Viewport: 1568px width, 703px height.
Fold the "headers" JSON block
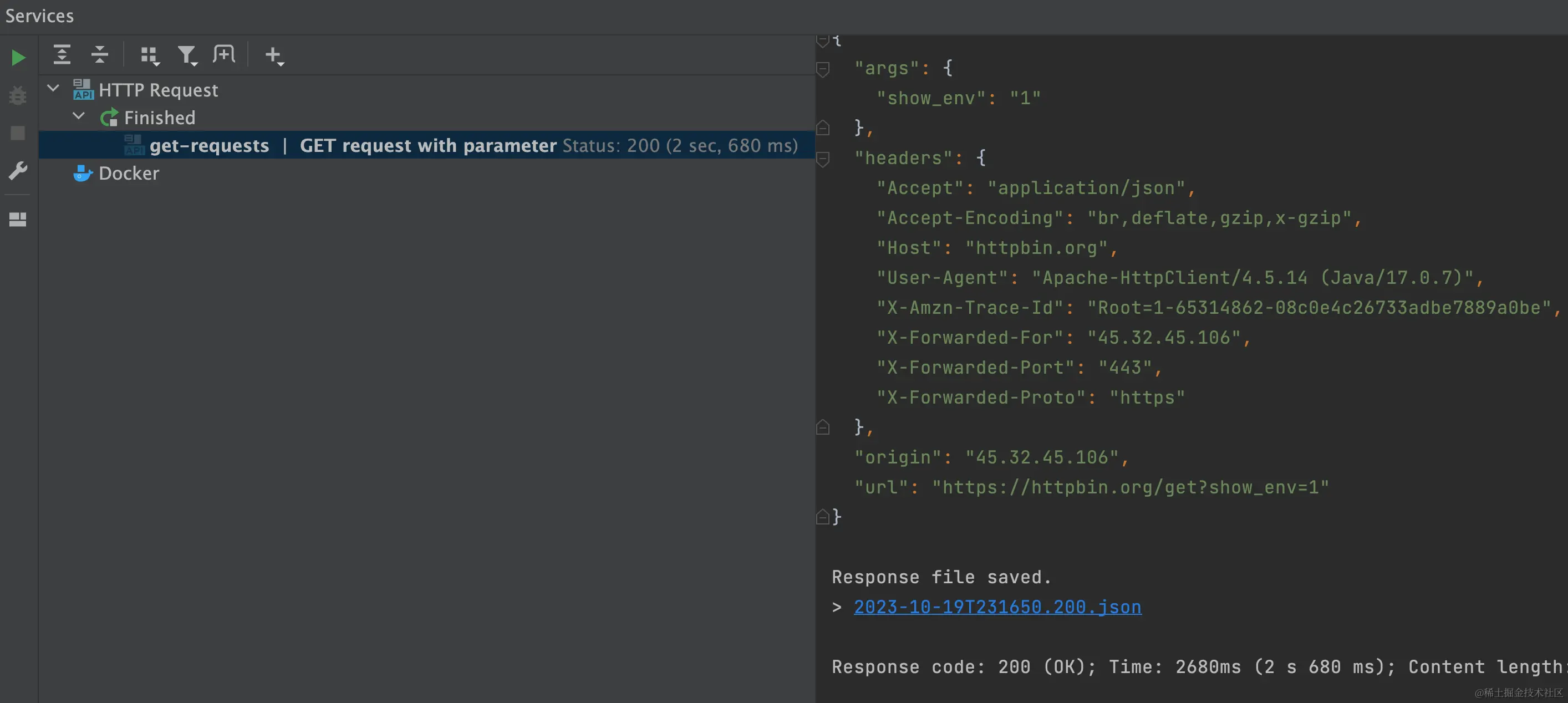click(x=823, y=160)
